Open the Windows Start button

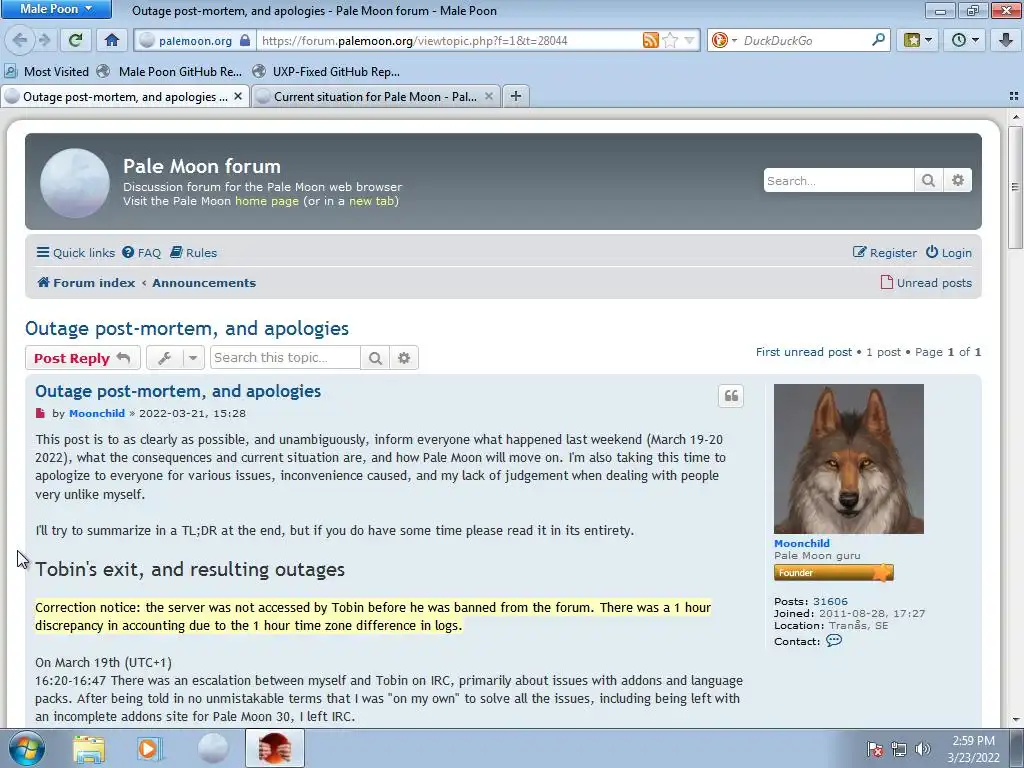tap(27, 748)
